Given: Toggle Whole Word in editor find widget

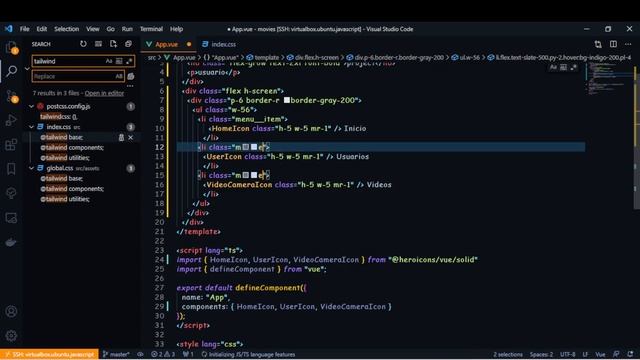Looking at the screenshot, I should [x=563, y=67].
